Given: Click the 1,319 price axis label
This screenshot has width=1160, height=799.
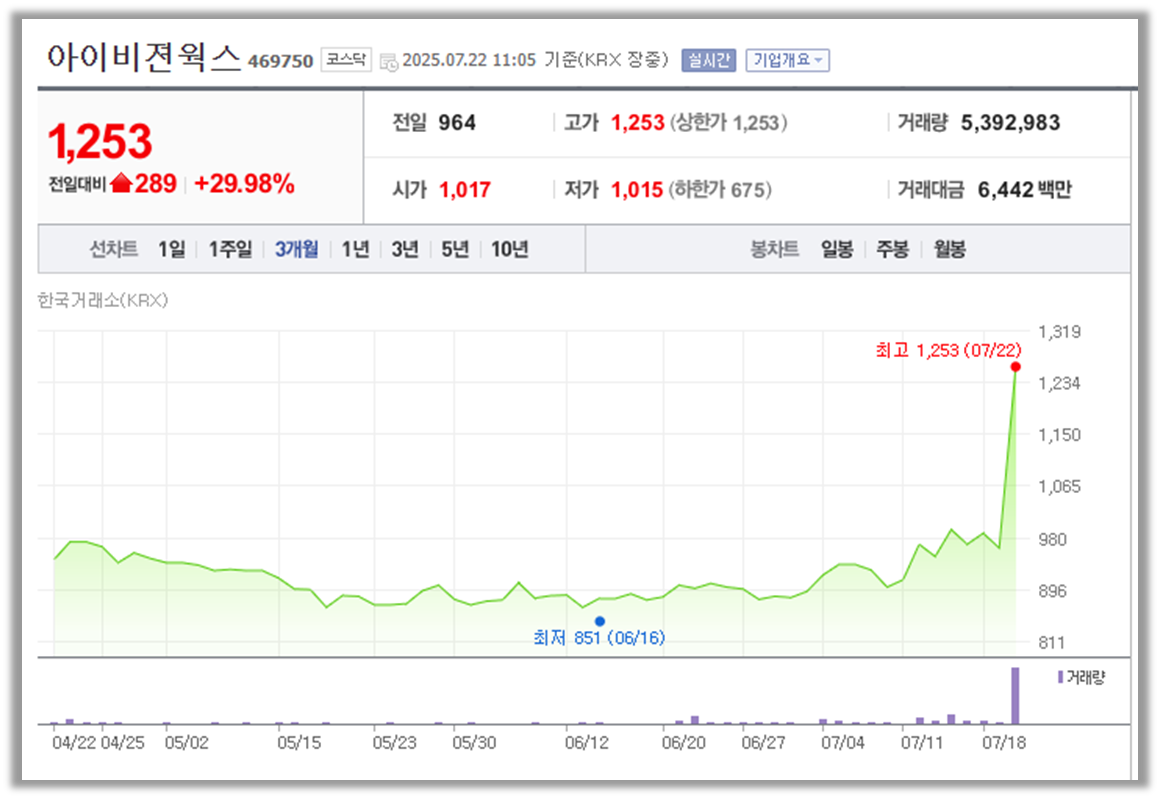Looking at the screenshot, I should pos(1059,331).
